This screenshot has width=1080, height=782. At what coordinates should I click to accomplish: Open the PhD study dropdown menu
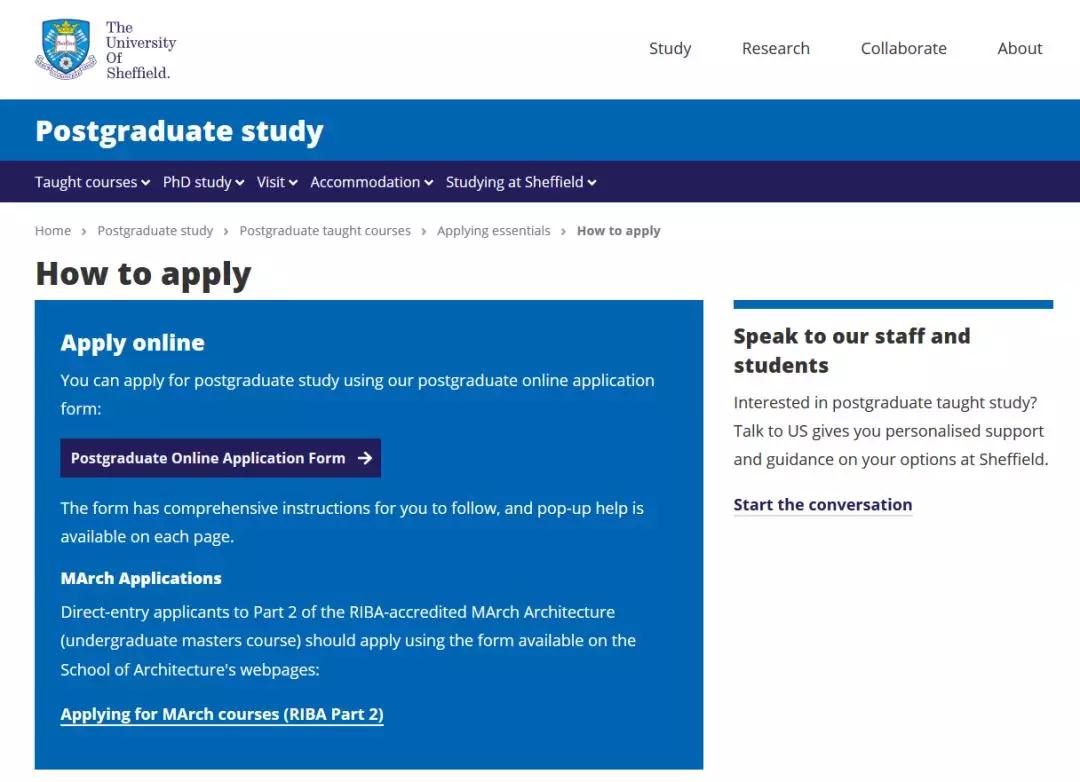(203, 182)
